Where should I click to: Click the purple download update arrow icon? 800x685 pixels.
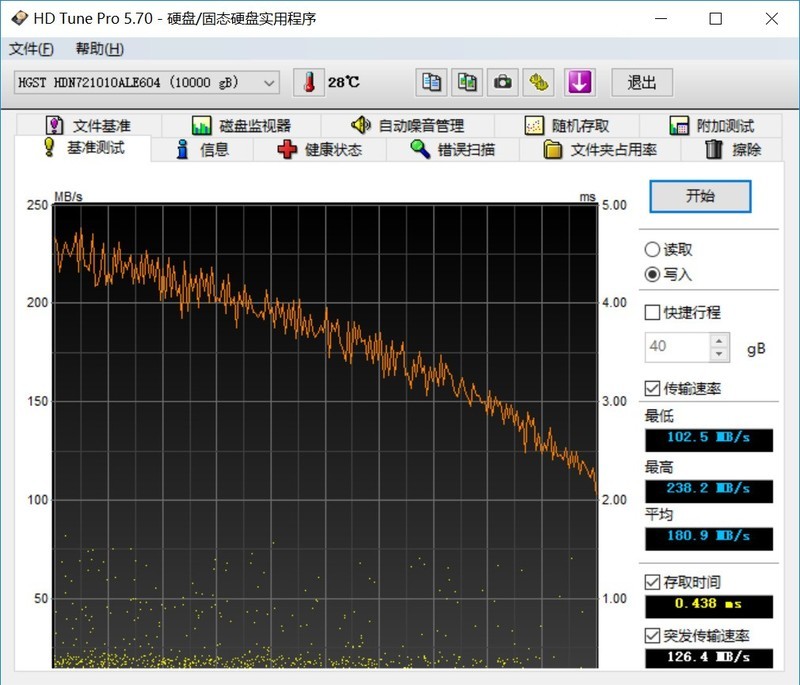tap(579, 82)
